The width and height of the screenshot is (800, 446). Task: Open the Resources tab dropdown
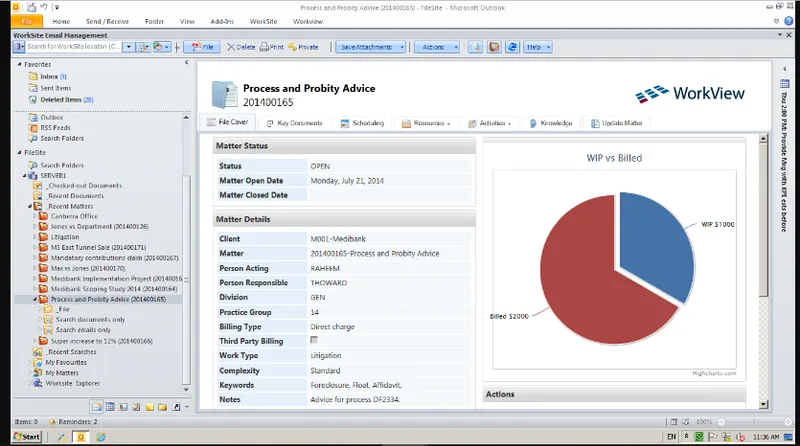click(x=426, y=123)
